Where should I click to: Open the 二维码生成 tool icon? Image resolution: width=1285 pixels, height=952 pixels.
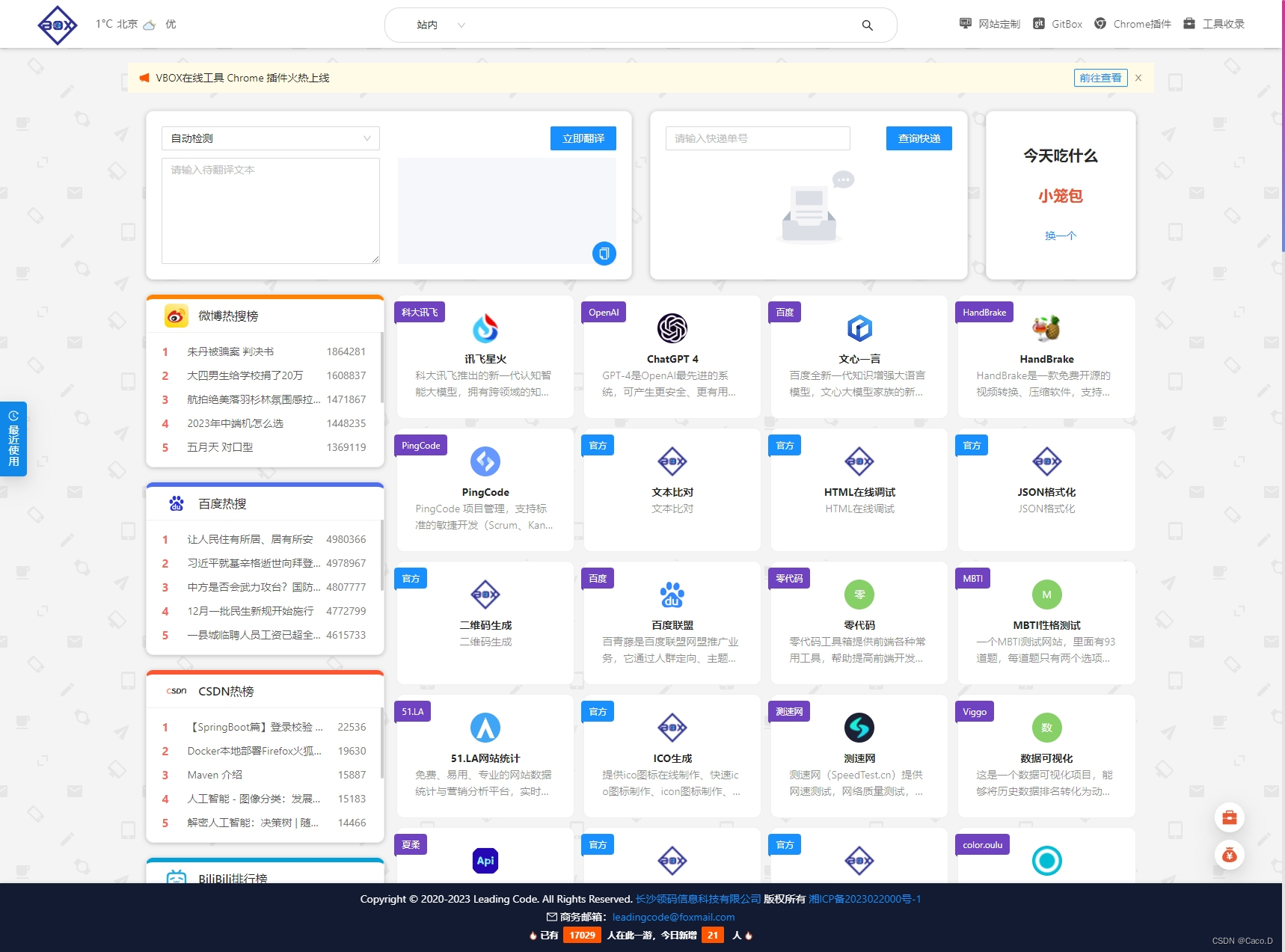click(x=485, y=595)
